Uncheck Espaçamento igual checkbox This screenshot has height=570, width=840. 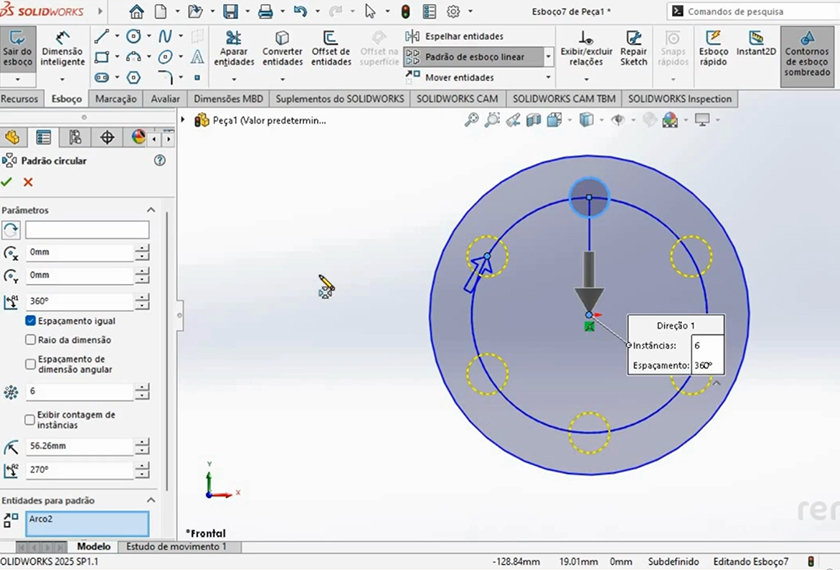[31, 321]
